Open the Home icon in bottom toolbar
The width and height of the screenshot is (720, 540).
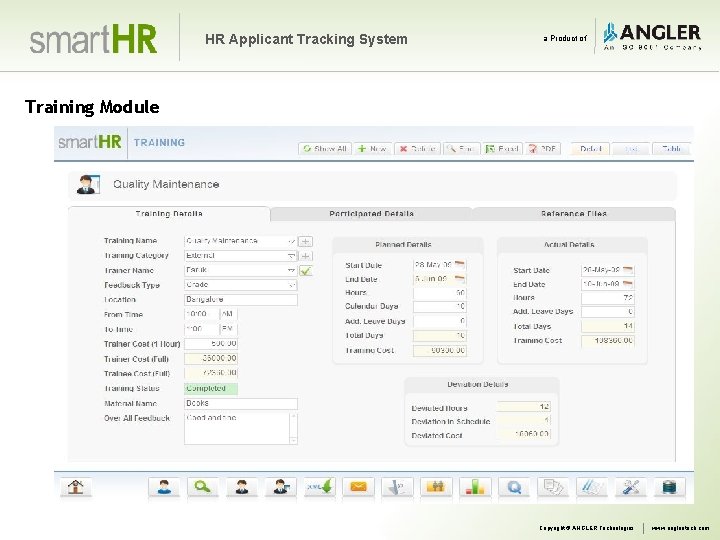coord(76,487)
